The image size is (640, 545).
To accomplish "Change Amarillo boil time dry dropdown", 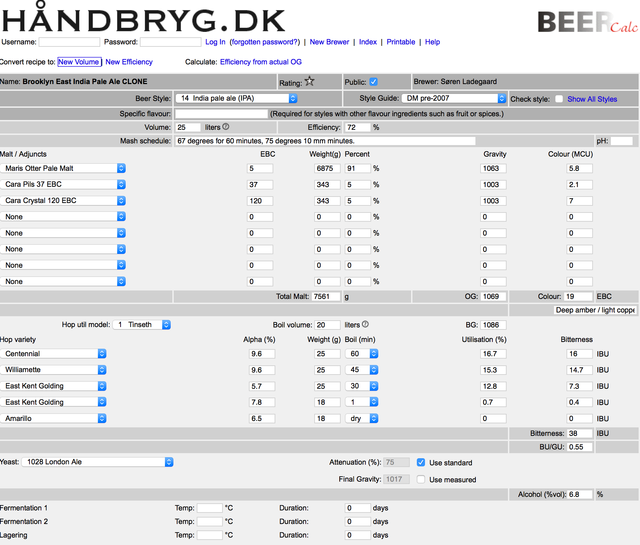I will click(362, 418).
